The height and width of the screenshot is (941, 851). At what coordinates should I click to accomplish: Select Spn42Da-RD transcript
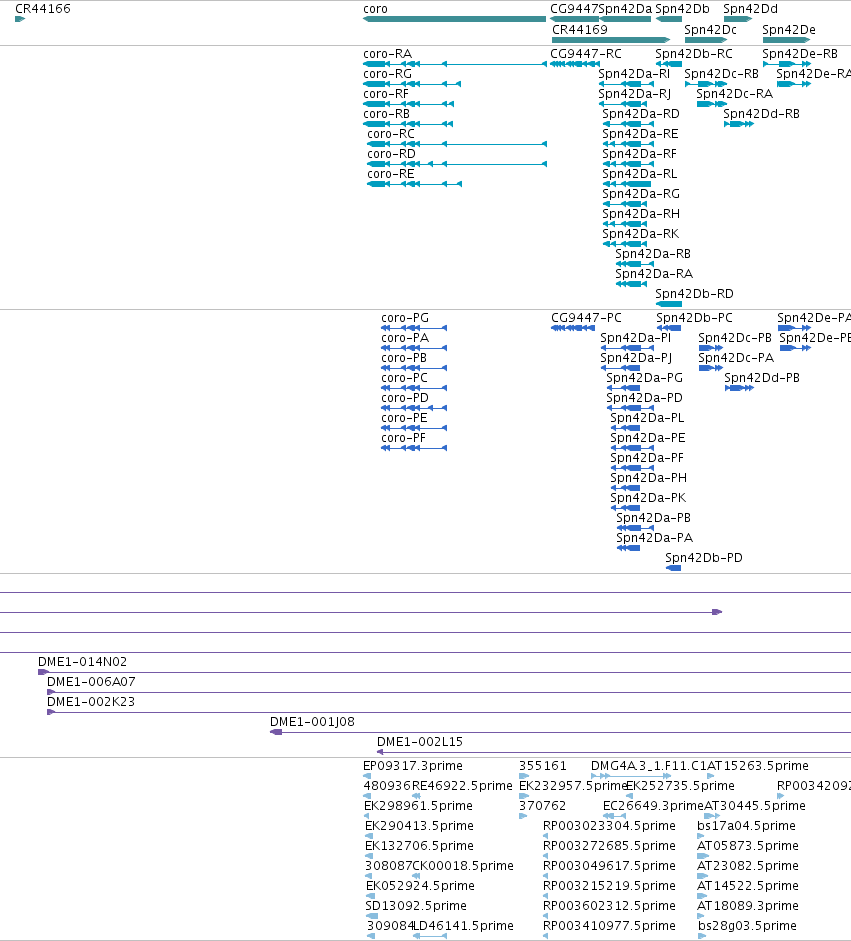point(628,124)
